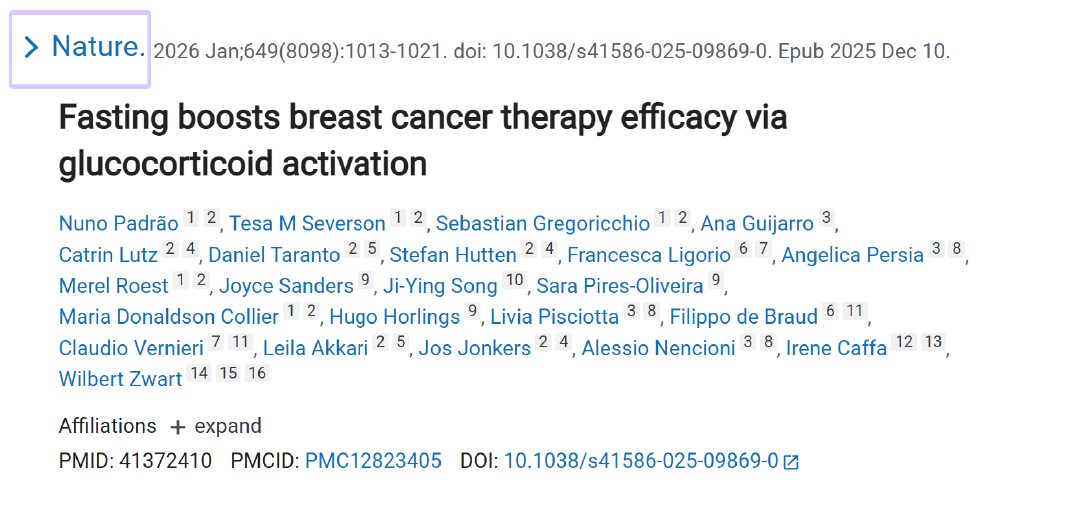Click affiliation superscript 10 after Ji-Ying Song
Viewport: 1080px width, 526px height.
coord(514,281)
